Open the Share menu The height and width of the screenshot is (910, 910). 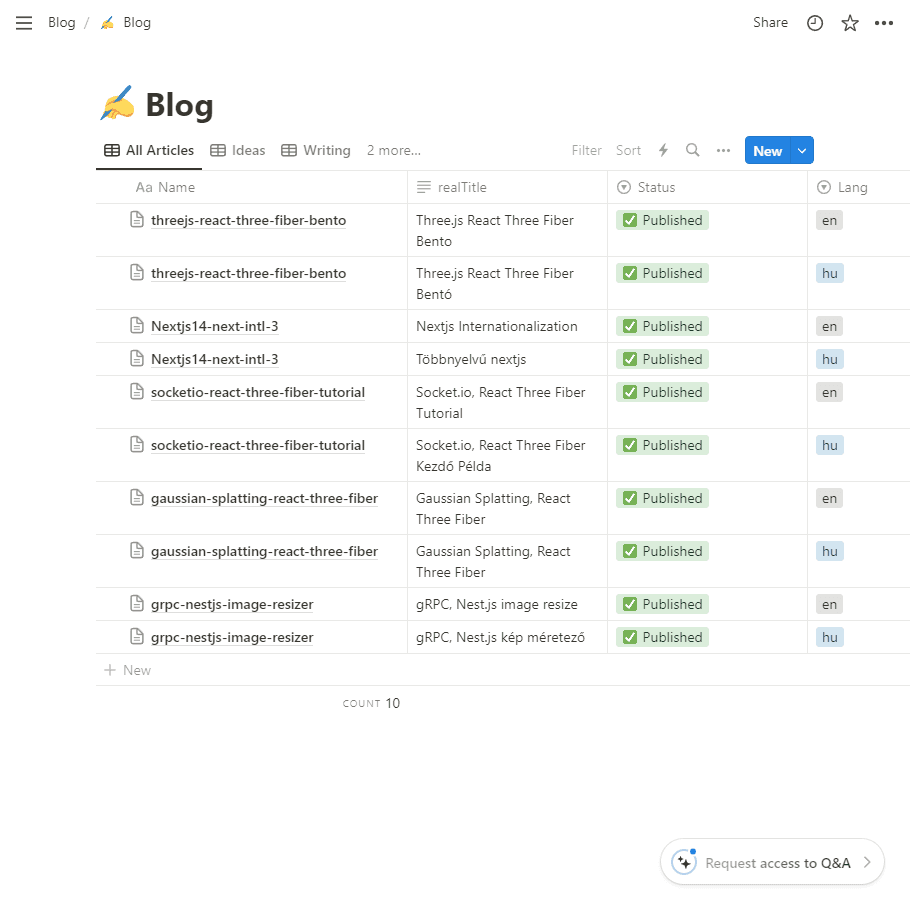[770, 23]
